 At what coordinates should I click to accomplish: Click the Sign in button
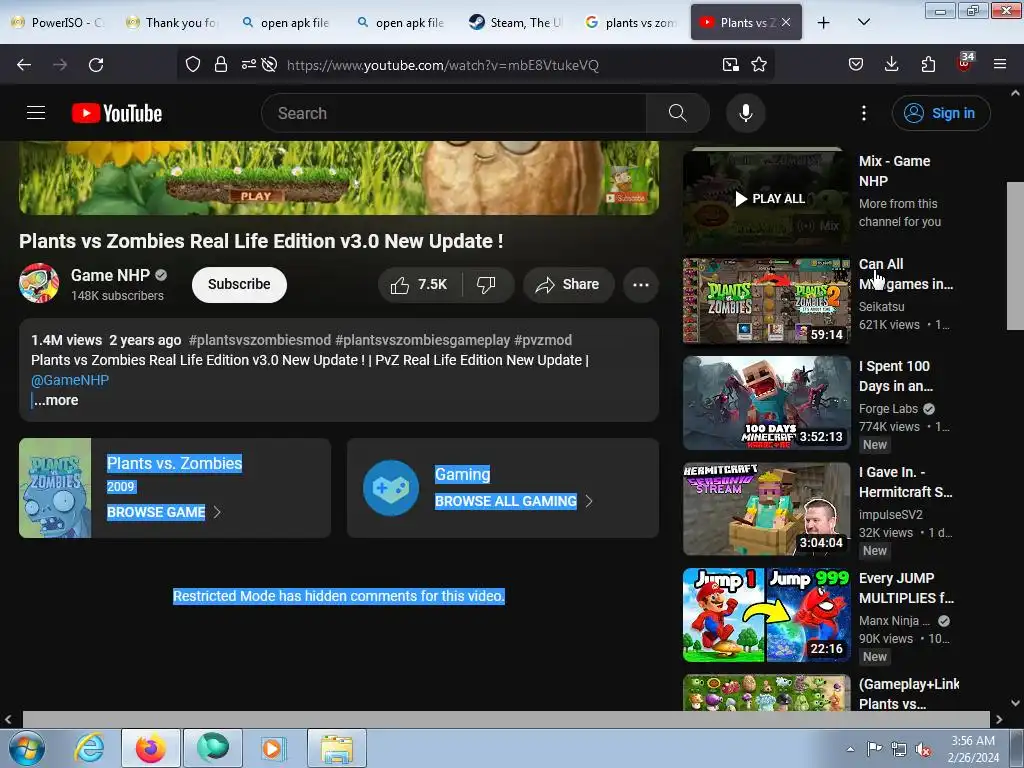pos(940,113)
